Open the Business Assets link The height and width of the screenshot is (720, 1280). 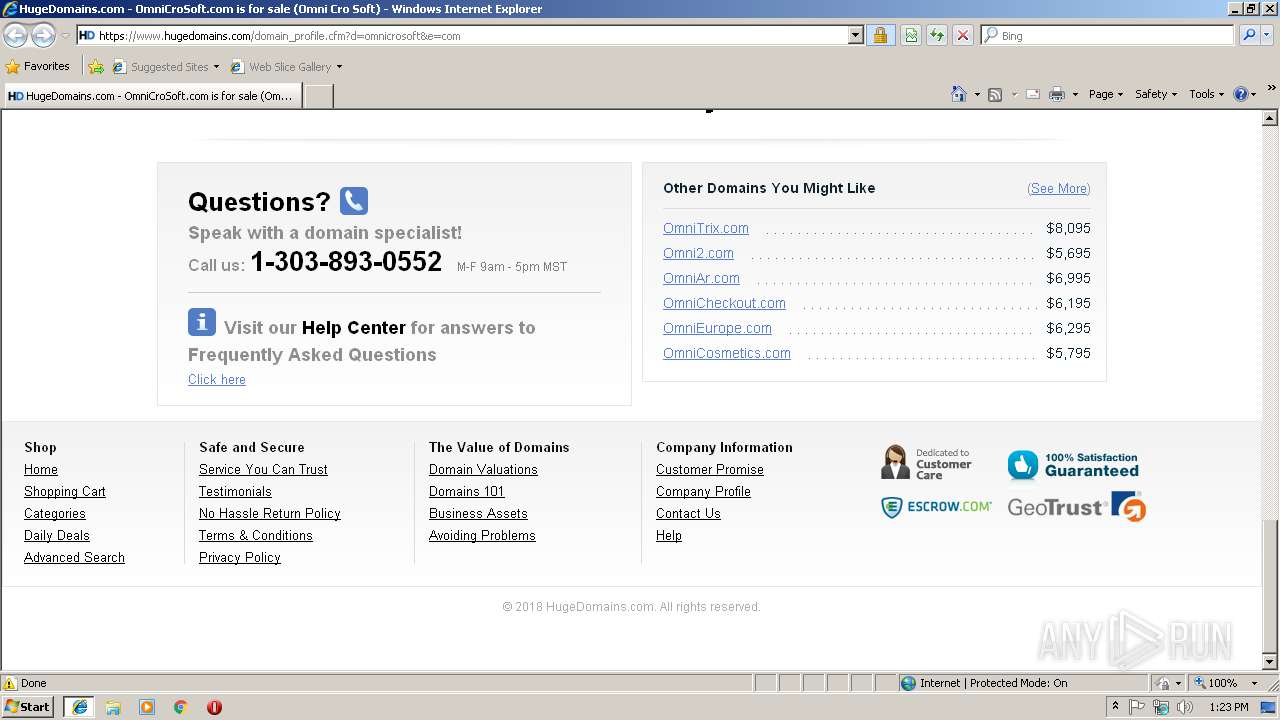[x=478, y=513]
